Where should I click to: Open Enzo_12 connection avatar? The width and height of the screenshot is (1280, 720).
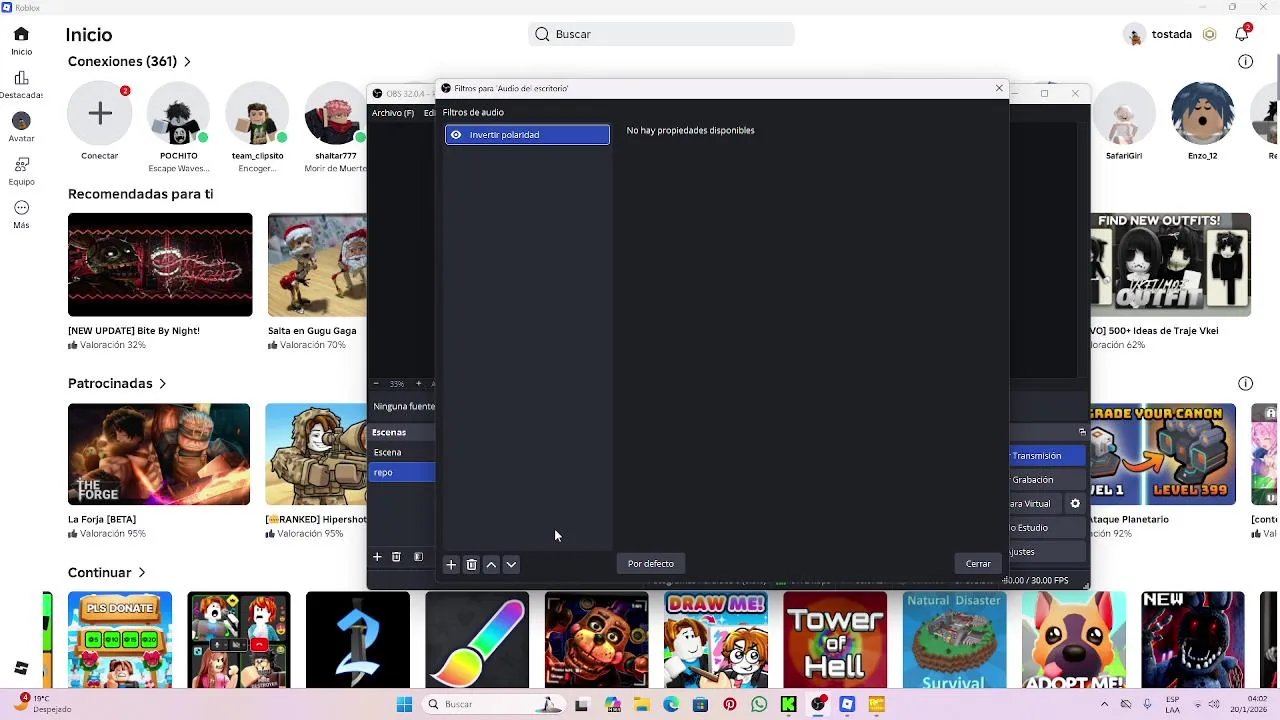(x=1203, y=114)
